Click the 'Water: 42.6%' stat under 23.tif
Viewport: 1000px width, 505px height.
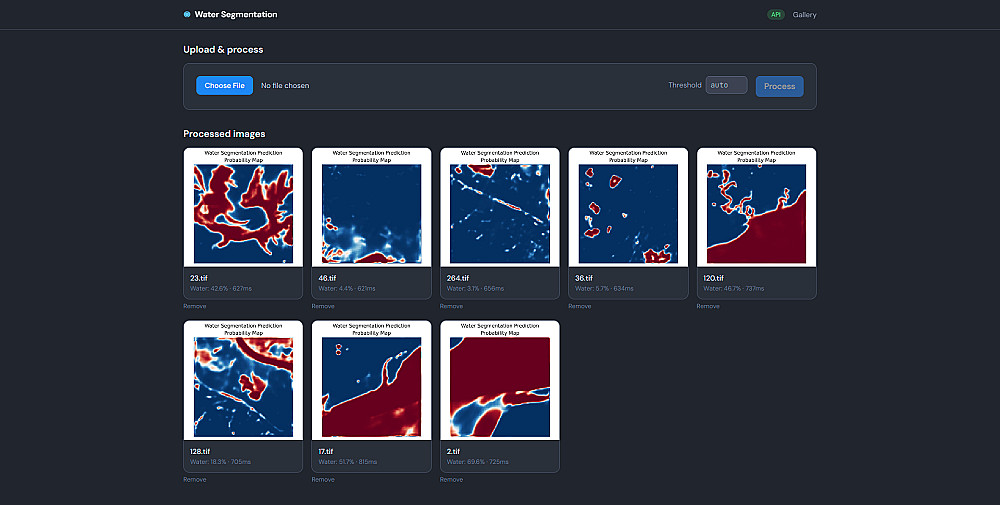[x=210, y=289]
